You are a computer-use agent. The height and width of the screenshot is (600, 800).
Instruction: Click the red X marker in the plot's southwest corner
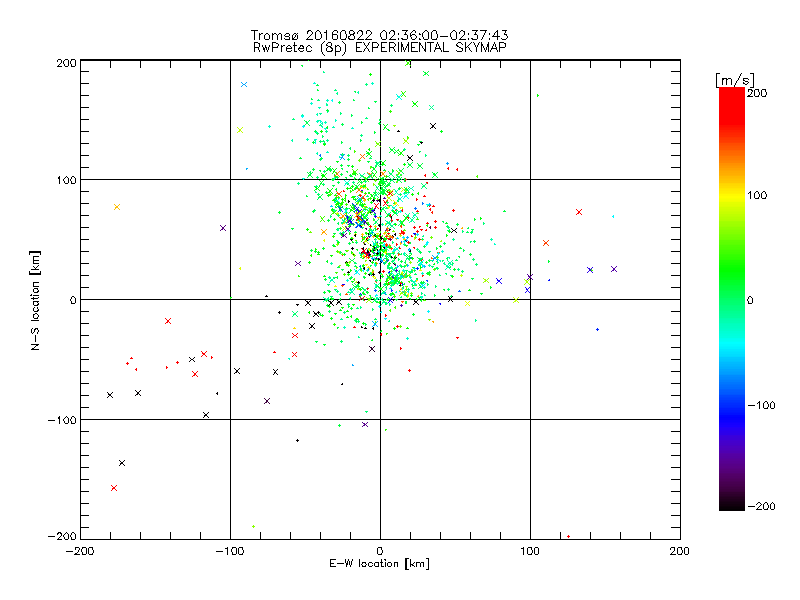click(x=114, y=488)
